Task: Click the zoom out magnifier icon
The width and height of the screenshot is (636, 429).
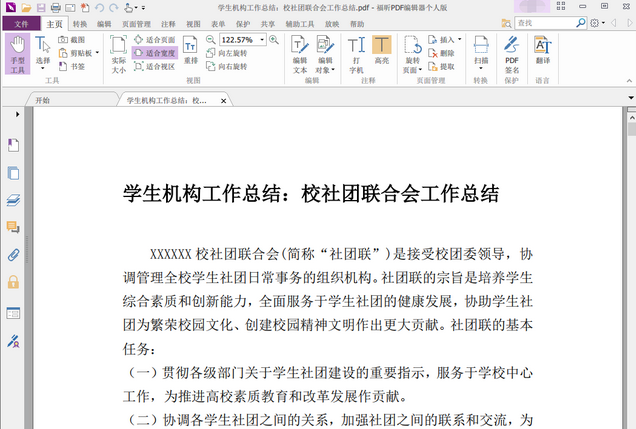Action: click(211, 39)
